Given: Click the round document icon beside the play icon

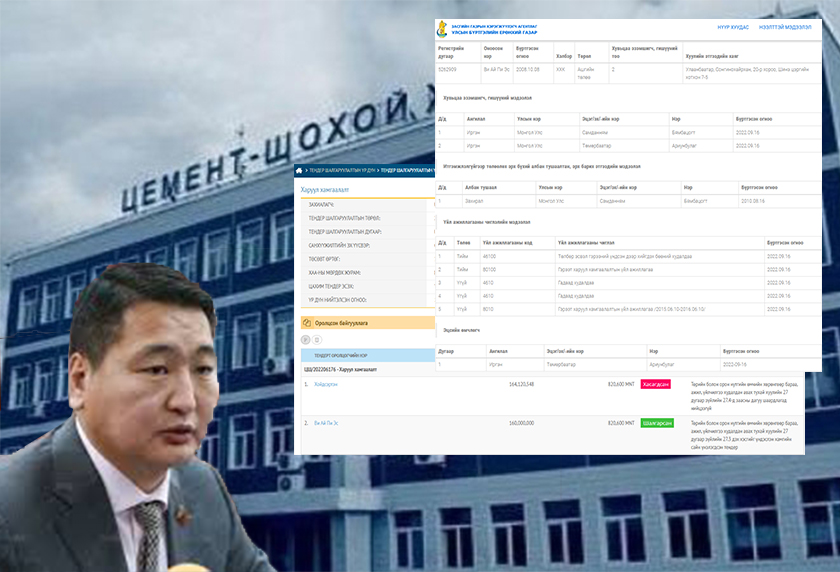Looking at the screenshot, I should click(317, 340).
